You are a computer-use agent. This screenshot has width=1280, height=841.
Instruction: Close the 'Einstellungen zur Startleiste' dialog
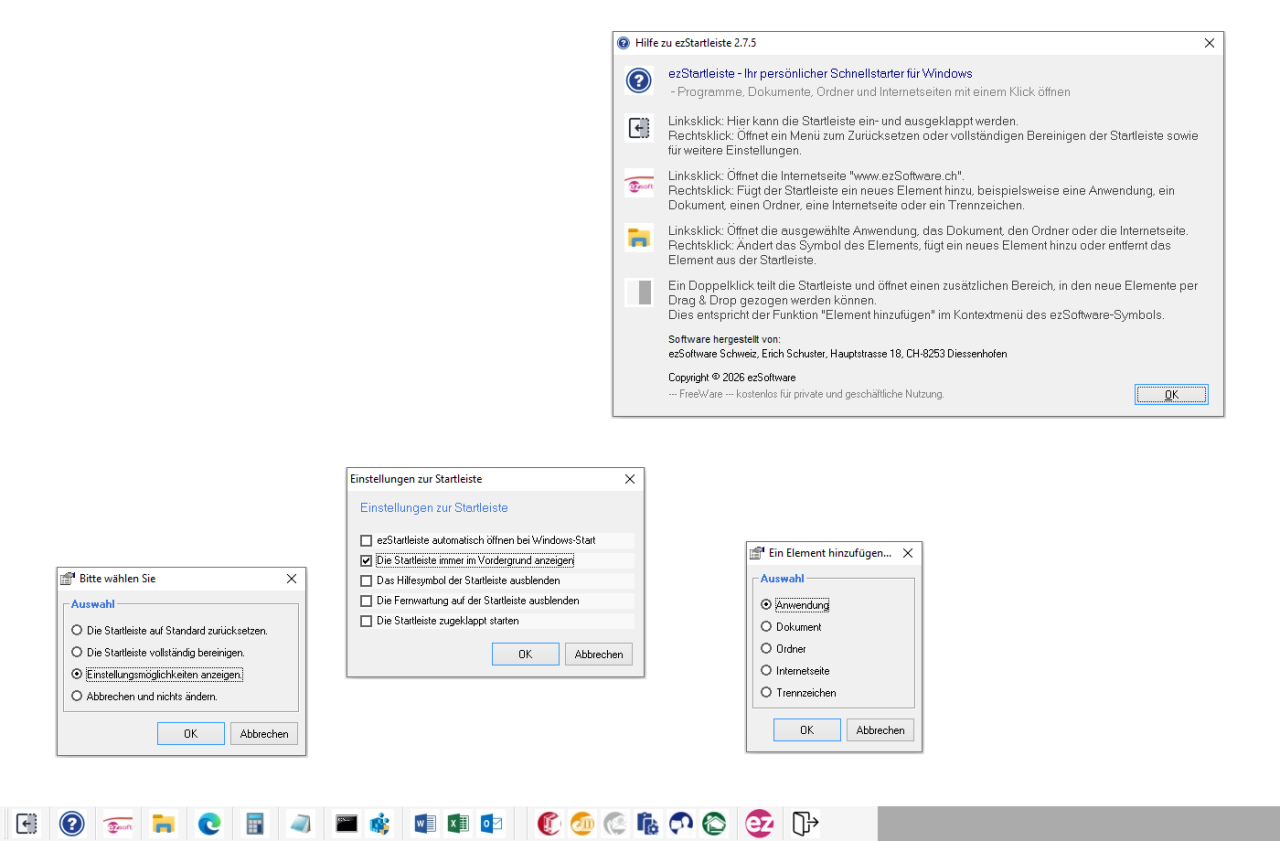coord(630,479)
